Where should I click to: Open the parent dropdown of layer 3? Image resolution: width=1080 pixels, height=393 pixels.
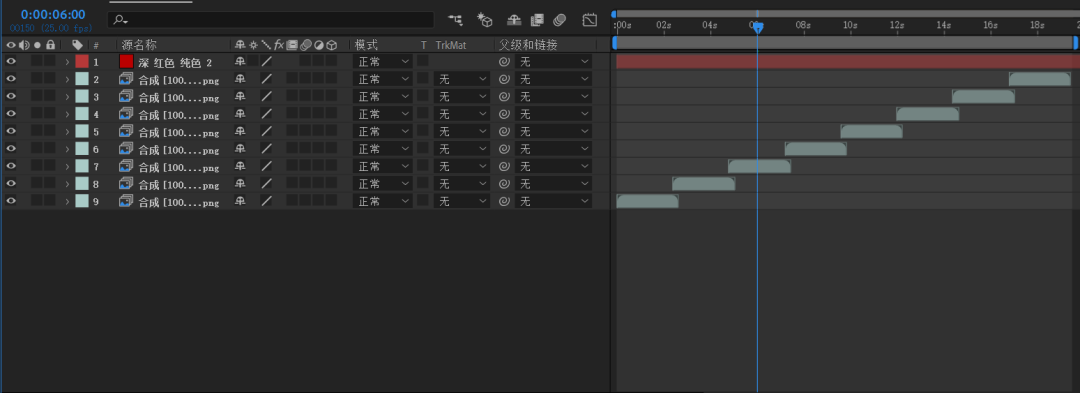[553, 96]
